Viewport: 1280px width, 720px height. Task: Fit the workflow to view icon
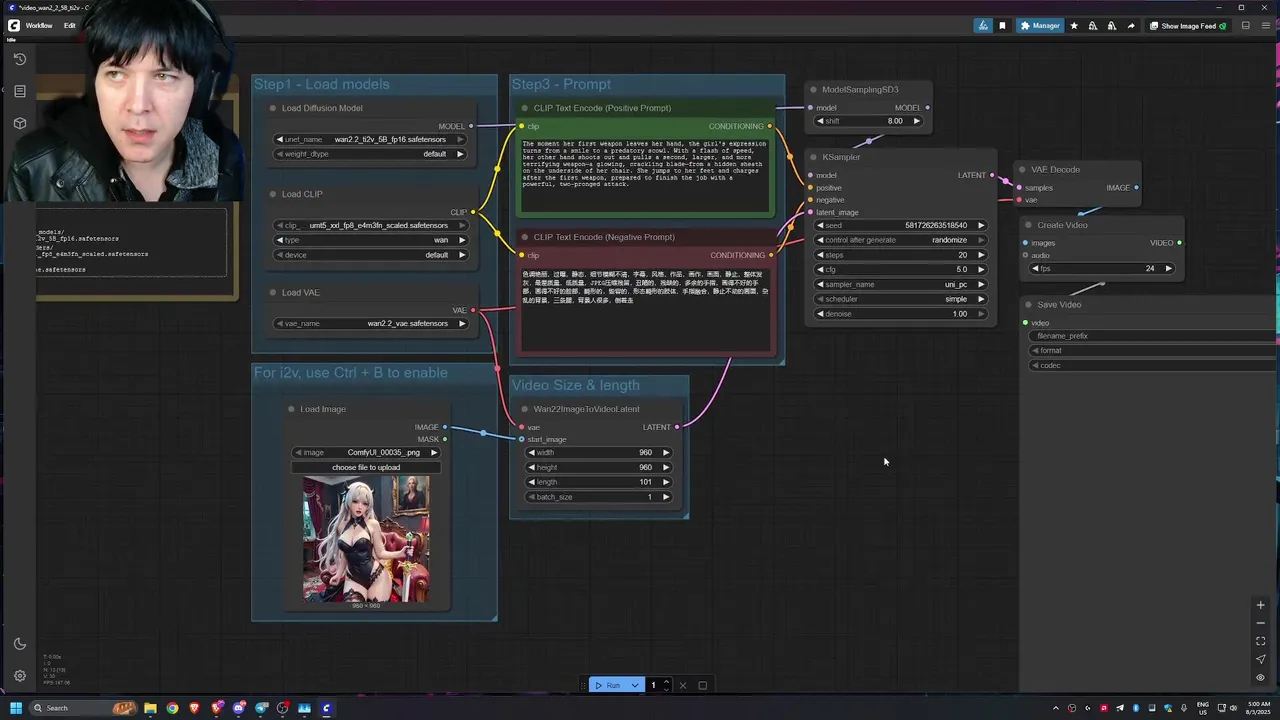1260,641
